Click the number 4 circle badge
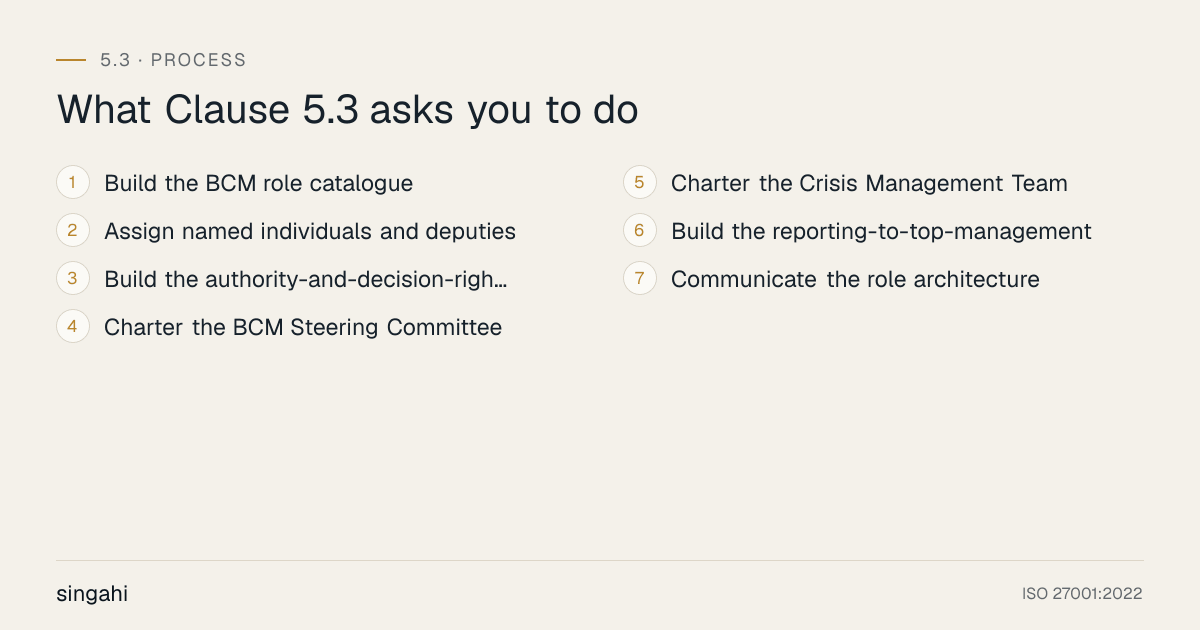Image resolution: width=1200 pixels, height=630 pixels. point(73,327)
